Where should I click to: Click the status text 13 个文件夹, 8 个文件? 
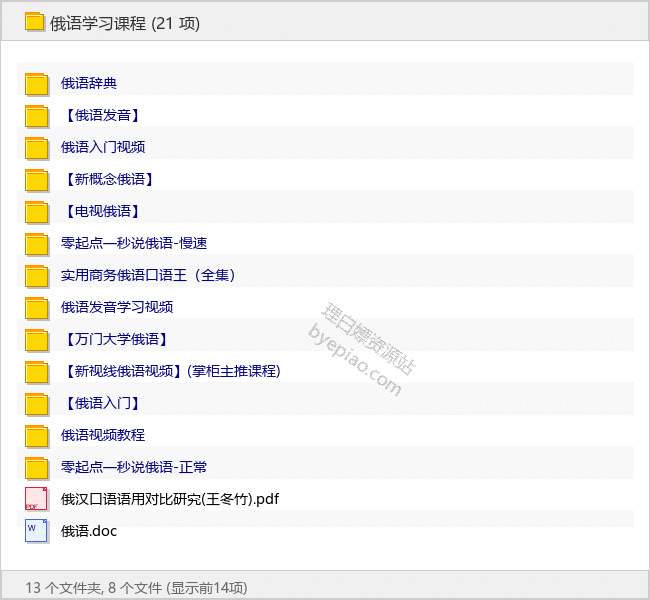click(x=94, y=588)
